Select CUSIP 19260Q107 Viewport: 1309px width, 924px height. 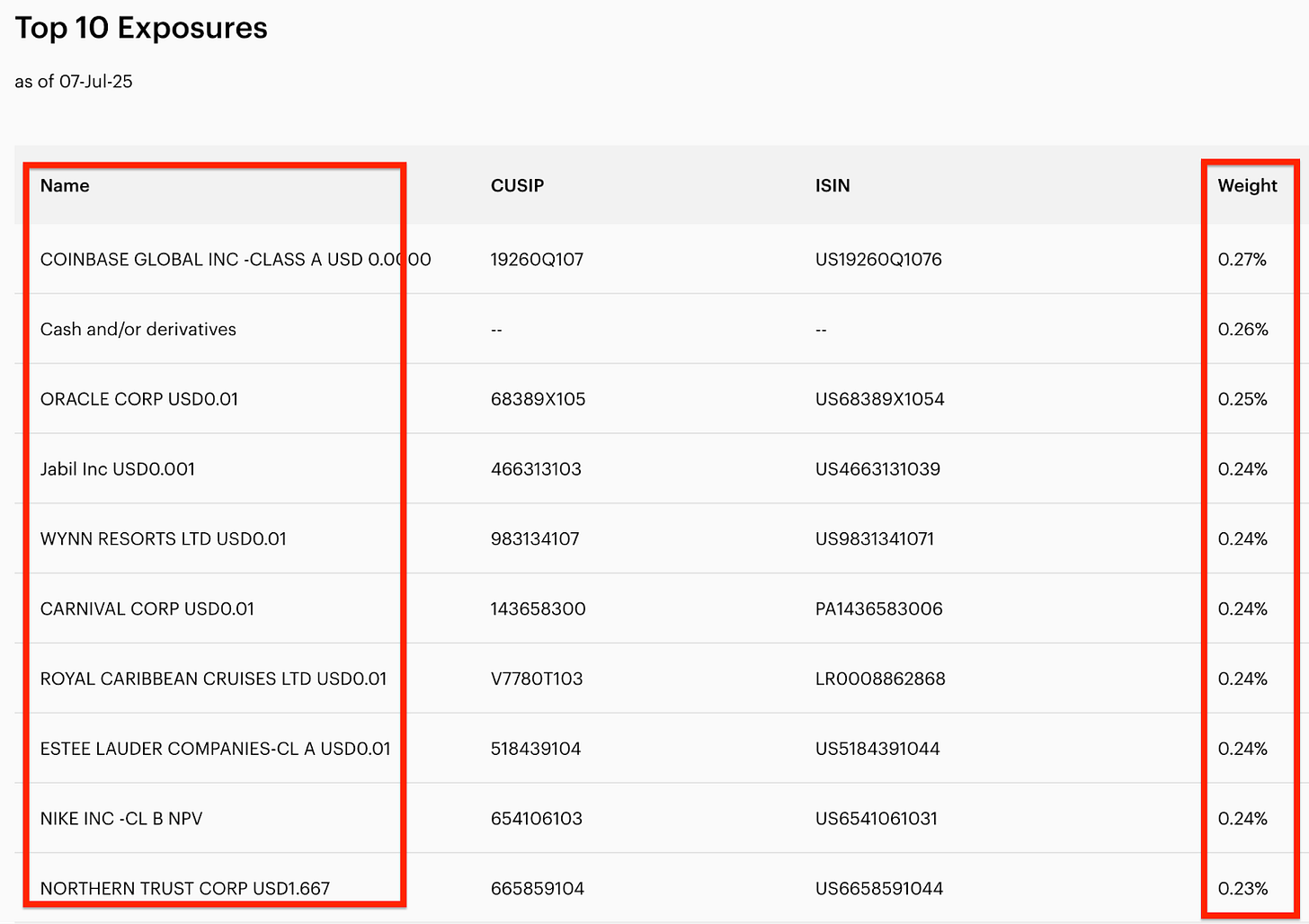pyautogui.click(x=537, y=259)
